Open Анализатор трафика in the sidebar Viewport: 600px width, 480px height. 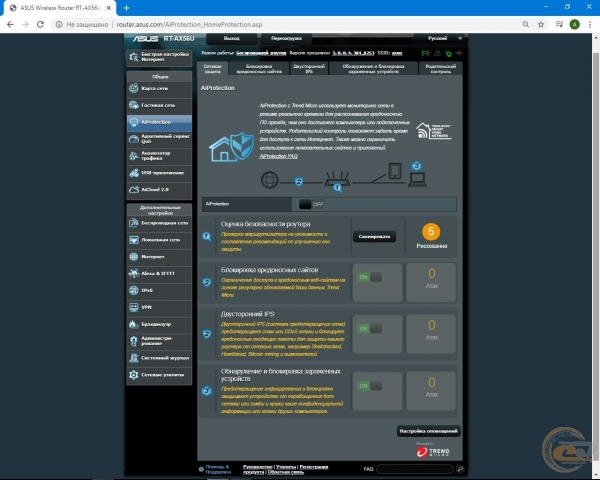click(x=159, y=156)
